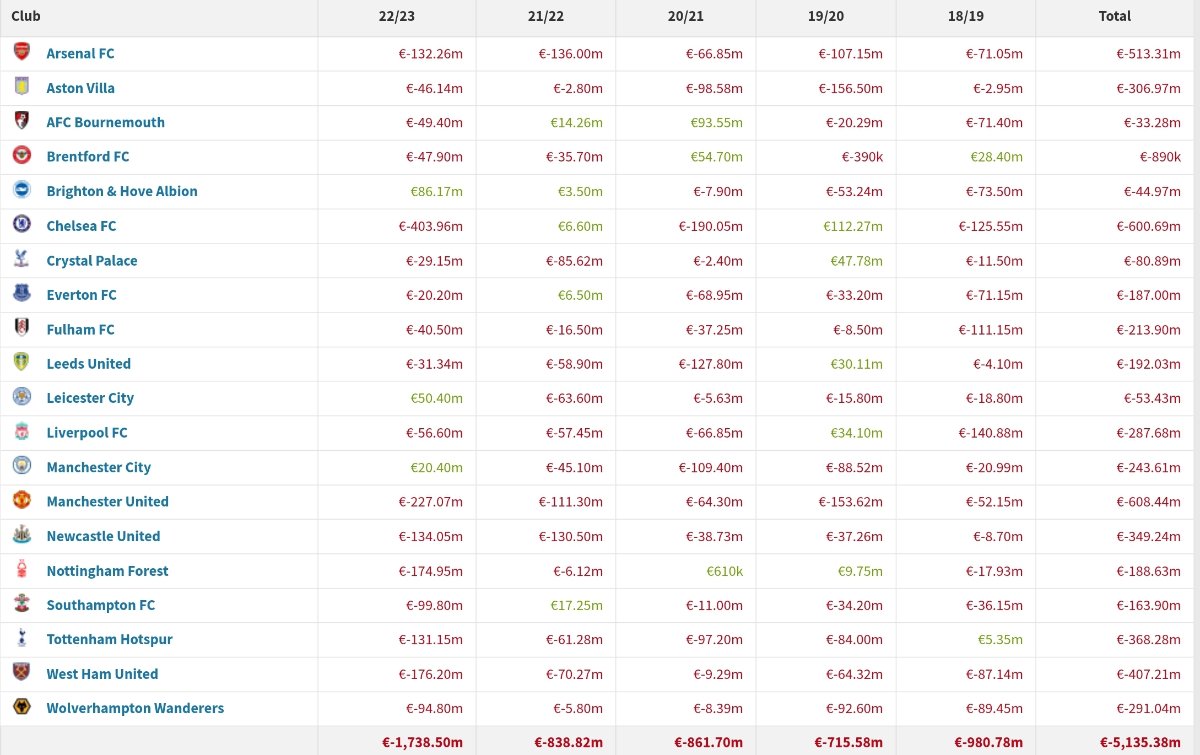Open the Brighton & Hove Albion link
The image size is (1200, 755).
122,191
